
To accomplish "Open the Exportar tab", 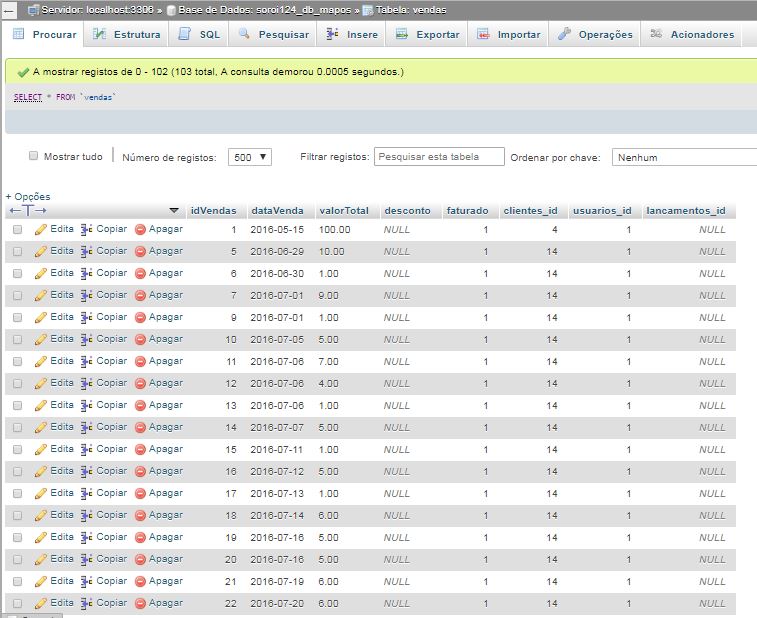I will pos(427,34).
